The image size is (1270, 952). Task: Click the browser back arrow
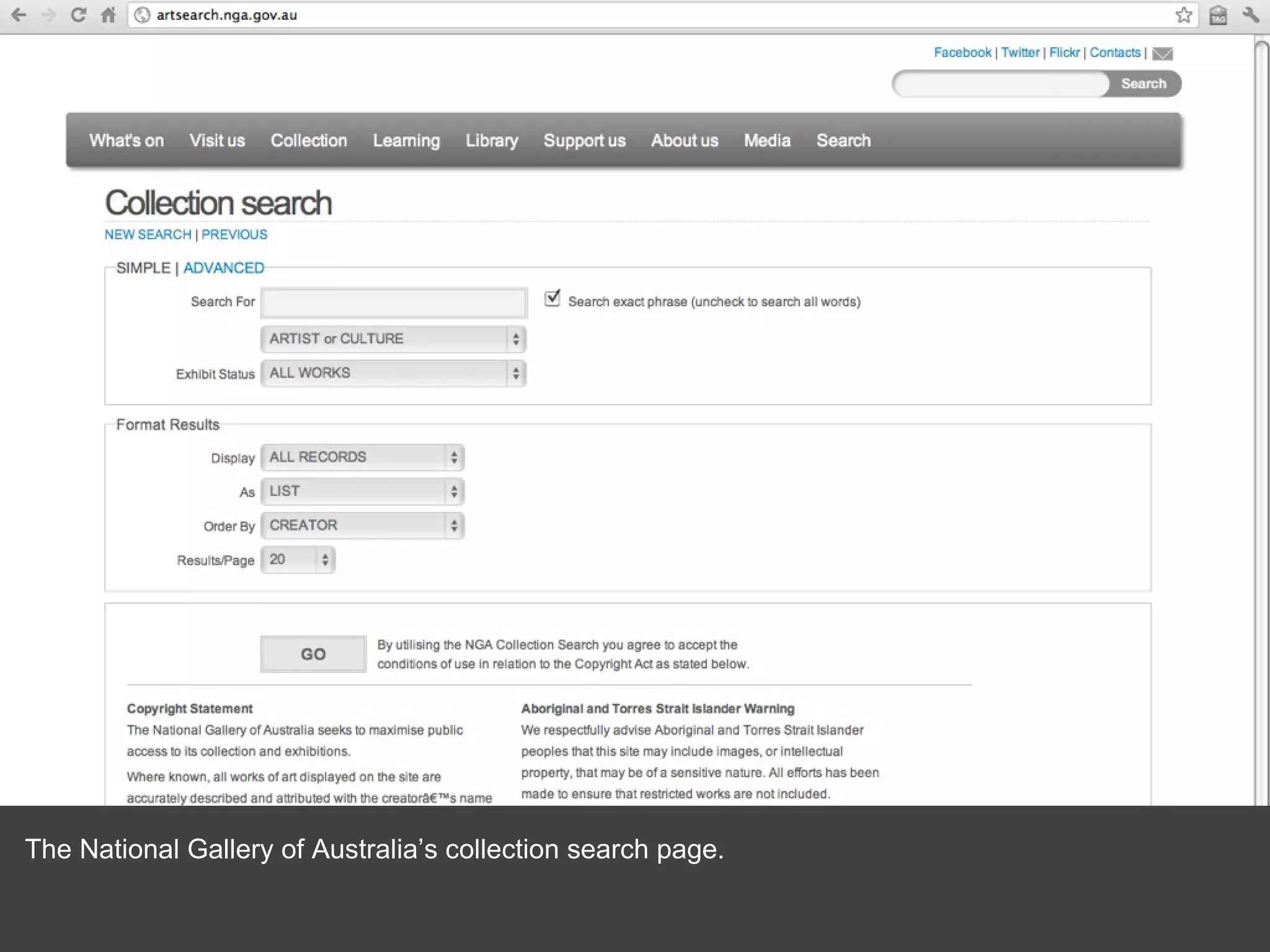click(19, 15)
